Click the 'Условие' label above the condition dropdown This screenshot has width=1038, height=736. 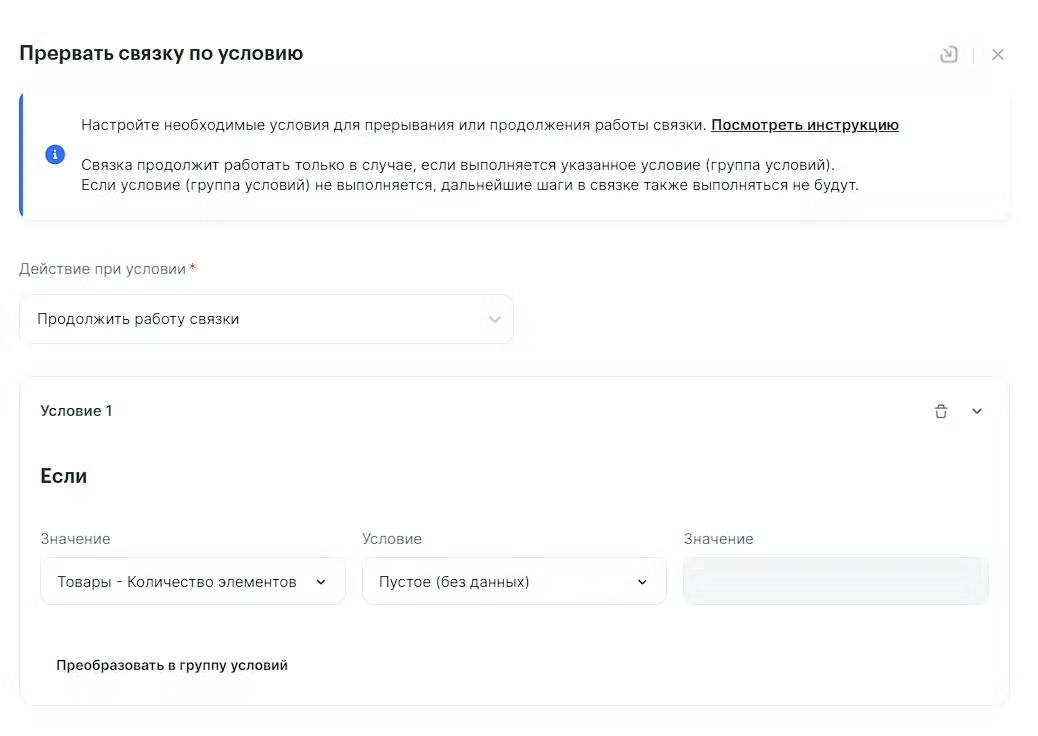(x=391, y=539)
